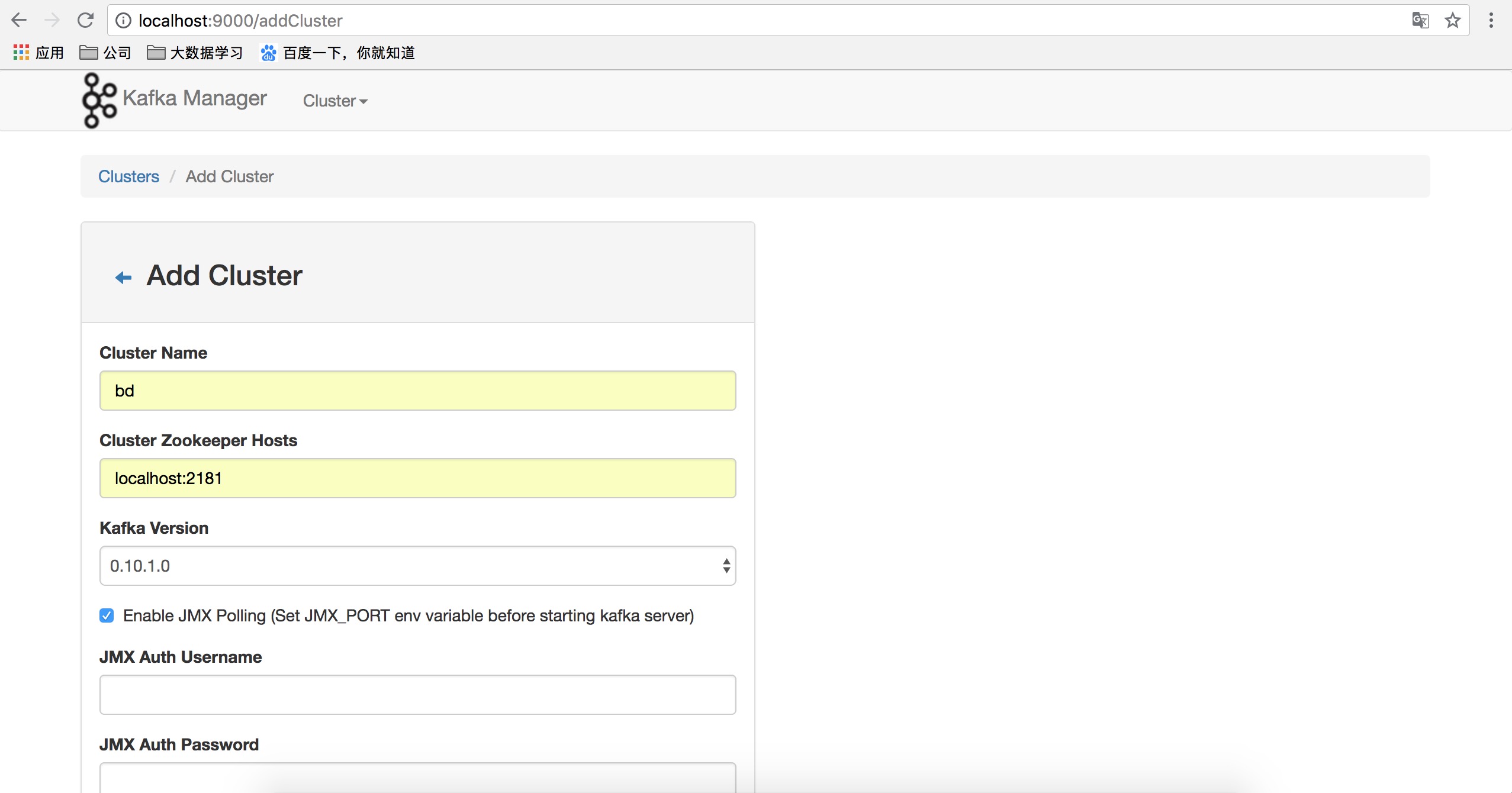The width and height of the screenshot is (1512, 793).
Task: Click the browser back arrow
Action: point(19,21)
